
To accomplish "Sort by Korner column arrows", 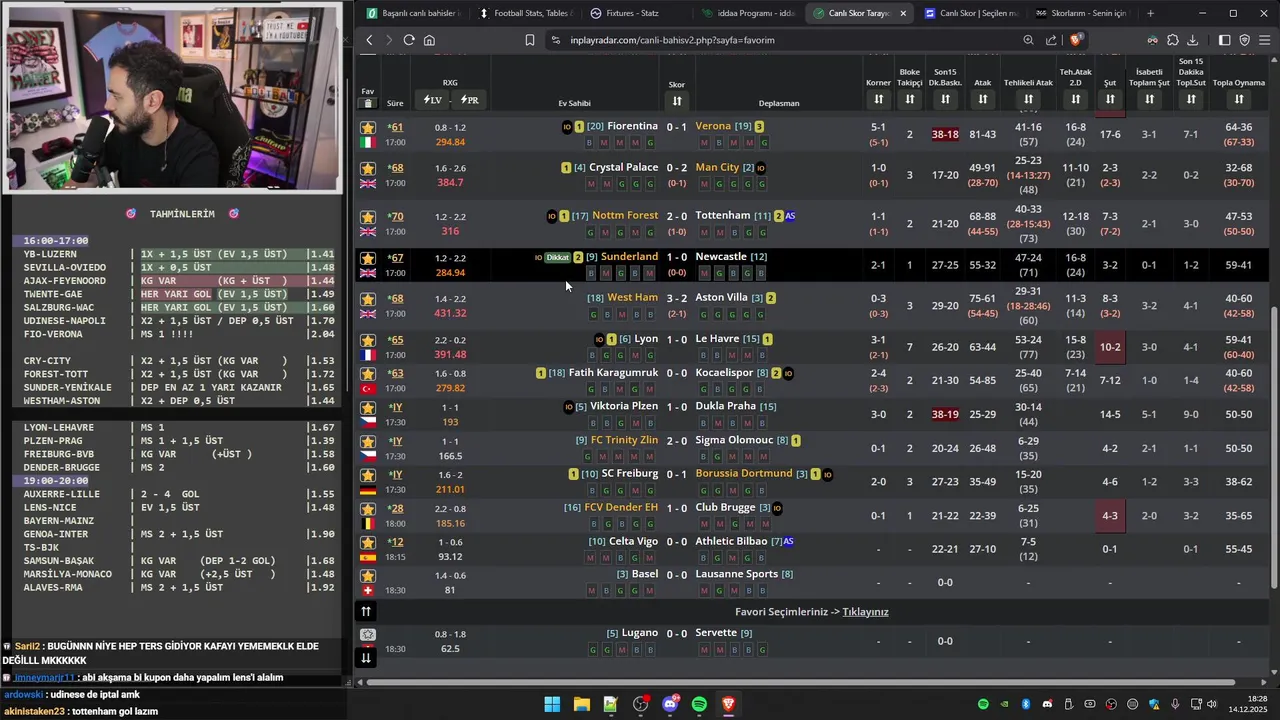I will click(878, 99).
